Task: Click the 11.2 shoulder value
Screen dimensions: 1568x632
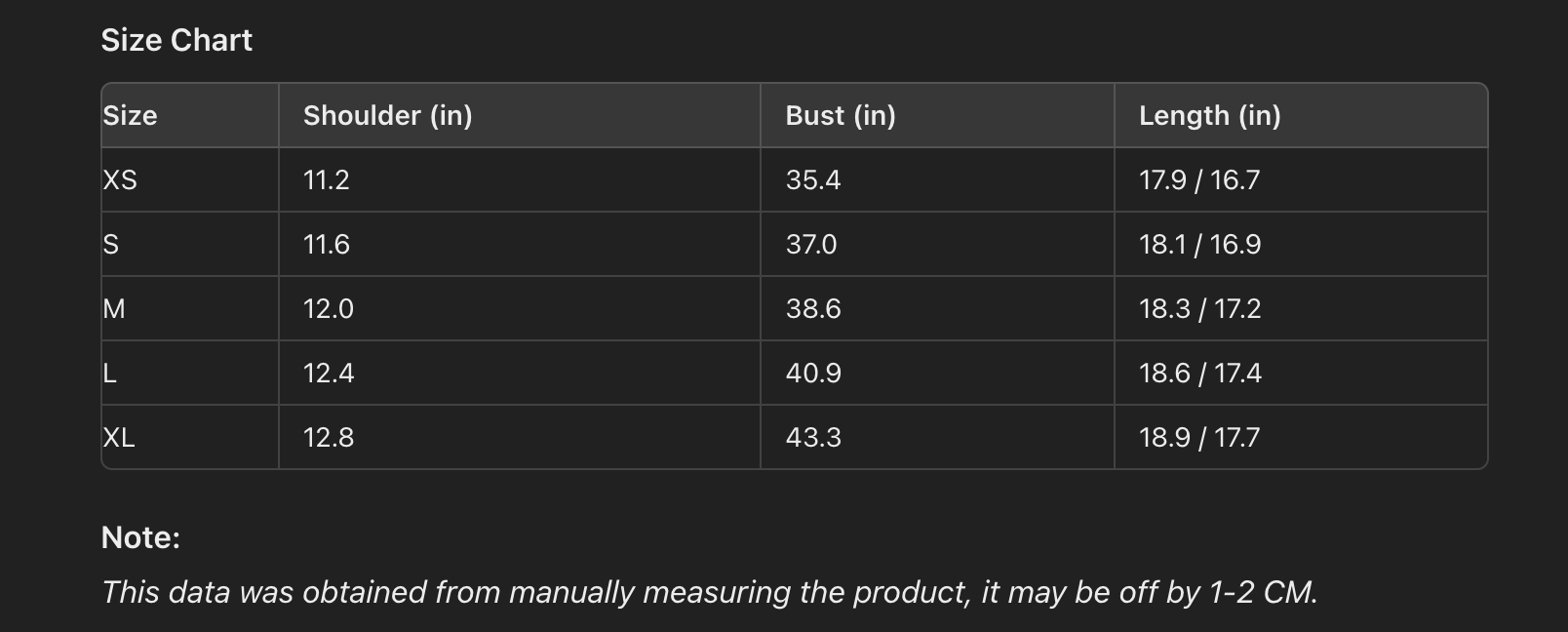Action: pyautogui.click(x=326, y=179)
